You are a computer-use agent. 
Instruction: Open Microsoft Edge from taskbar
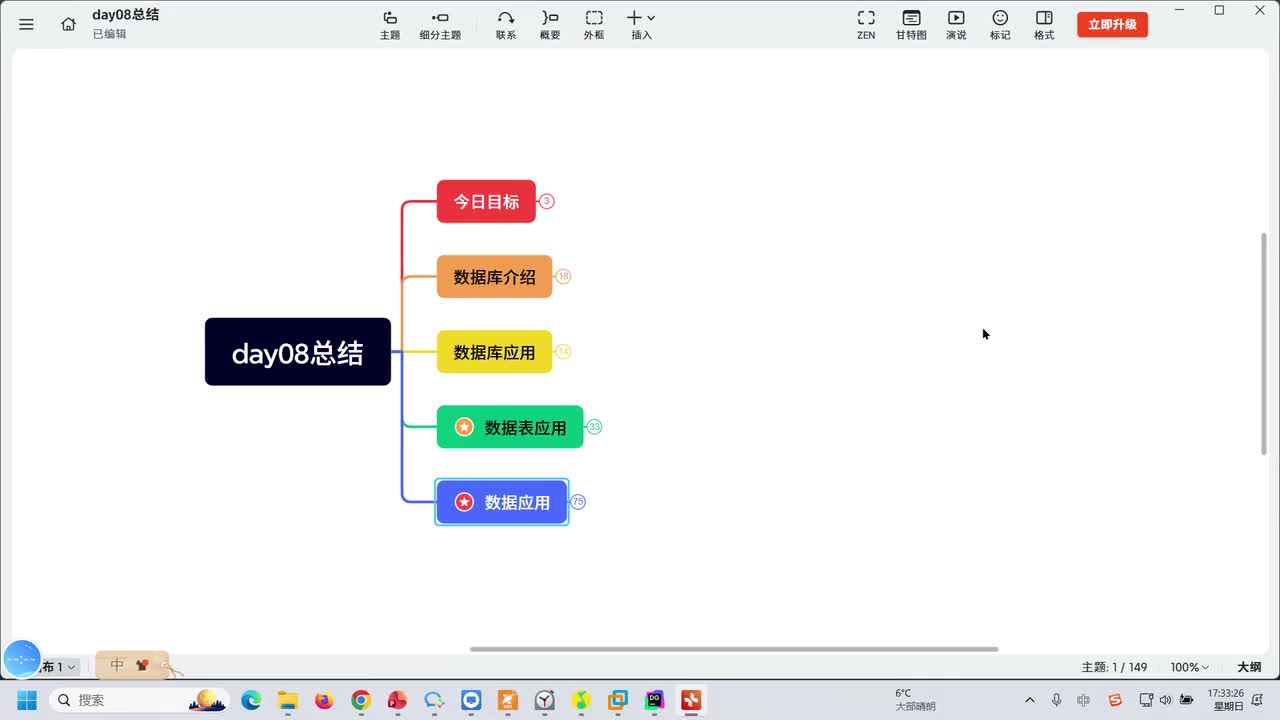[251, 700]
